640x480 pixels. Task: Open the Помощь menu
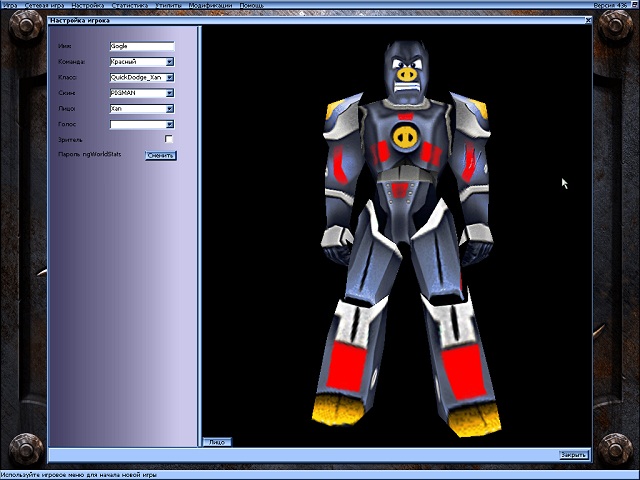pos(251,5)
